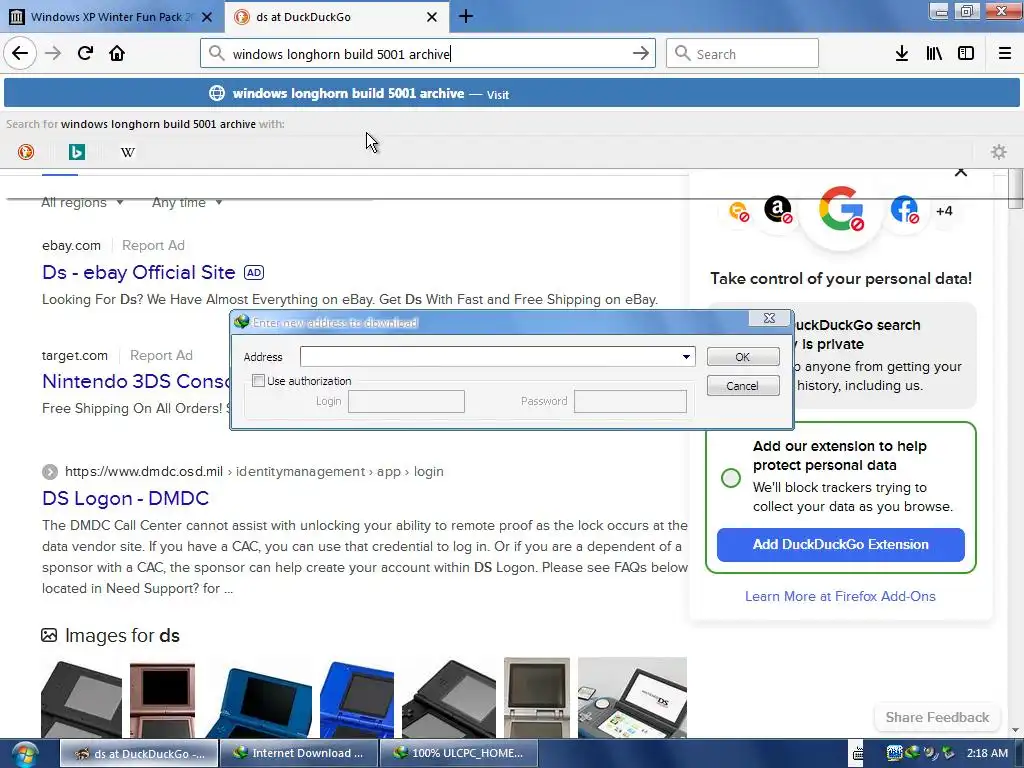This screenshot has width=1024, height=768.
Task: Expand the Address dropdown arrow
Action: [686, 357]
